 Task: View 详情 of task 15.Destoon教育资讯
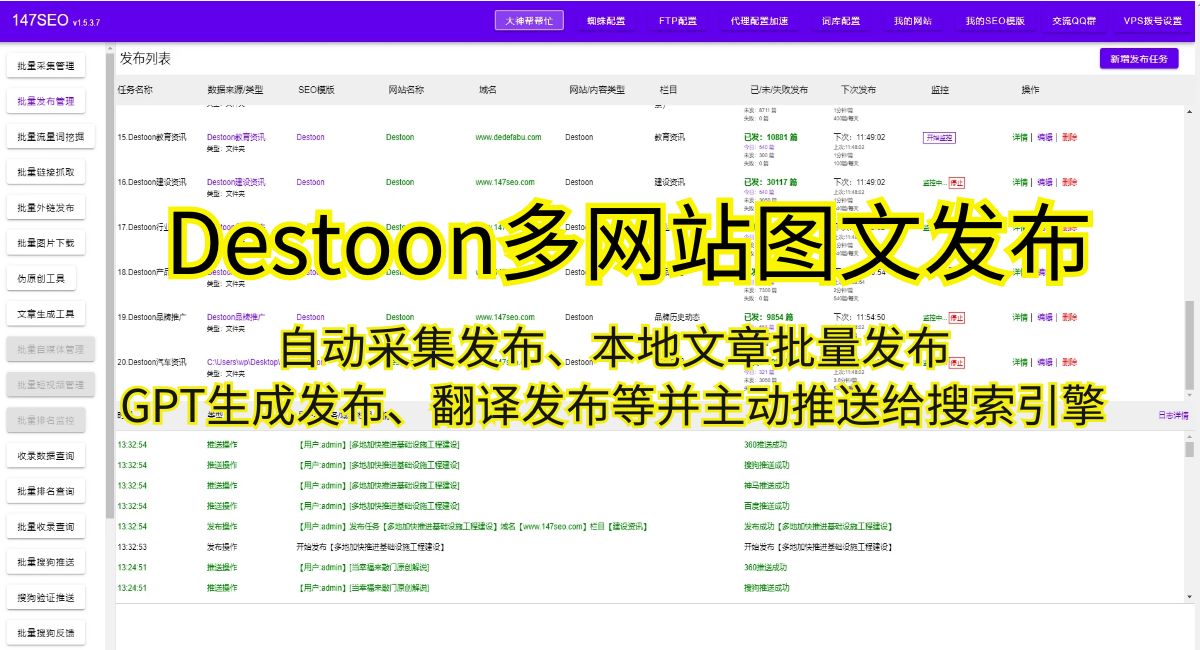pos(1020,137)
